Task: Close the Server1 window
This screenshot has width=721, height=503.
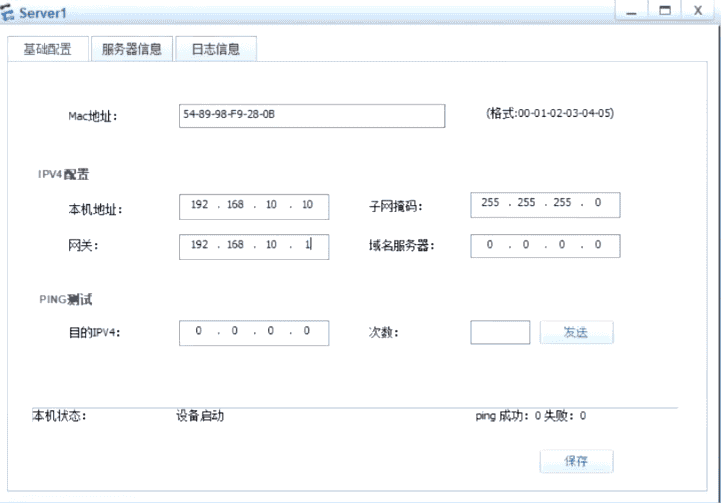Action: (x=698, y=11)
